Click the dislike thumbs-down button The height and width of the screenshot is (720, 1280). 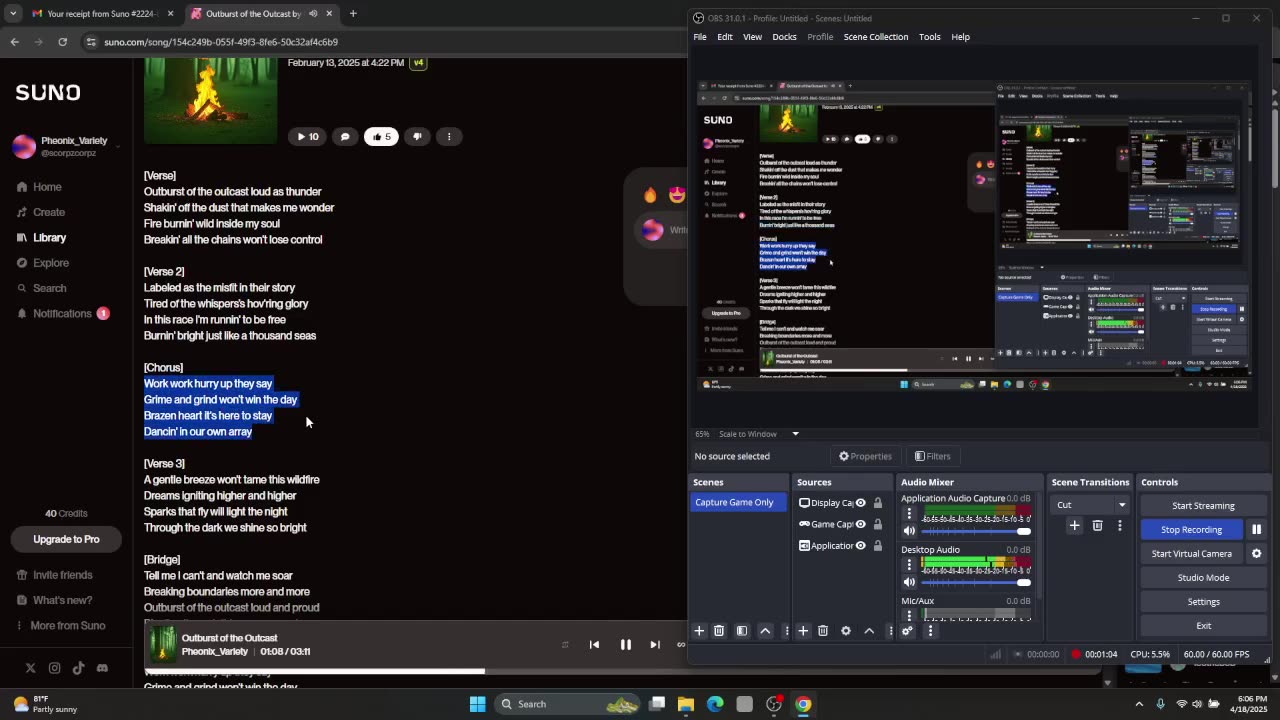[x=417, y=136]
